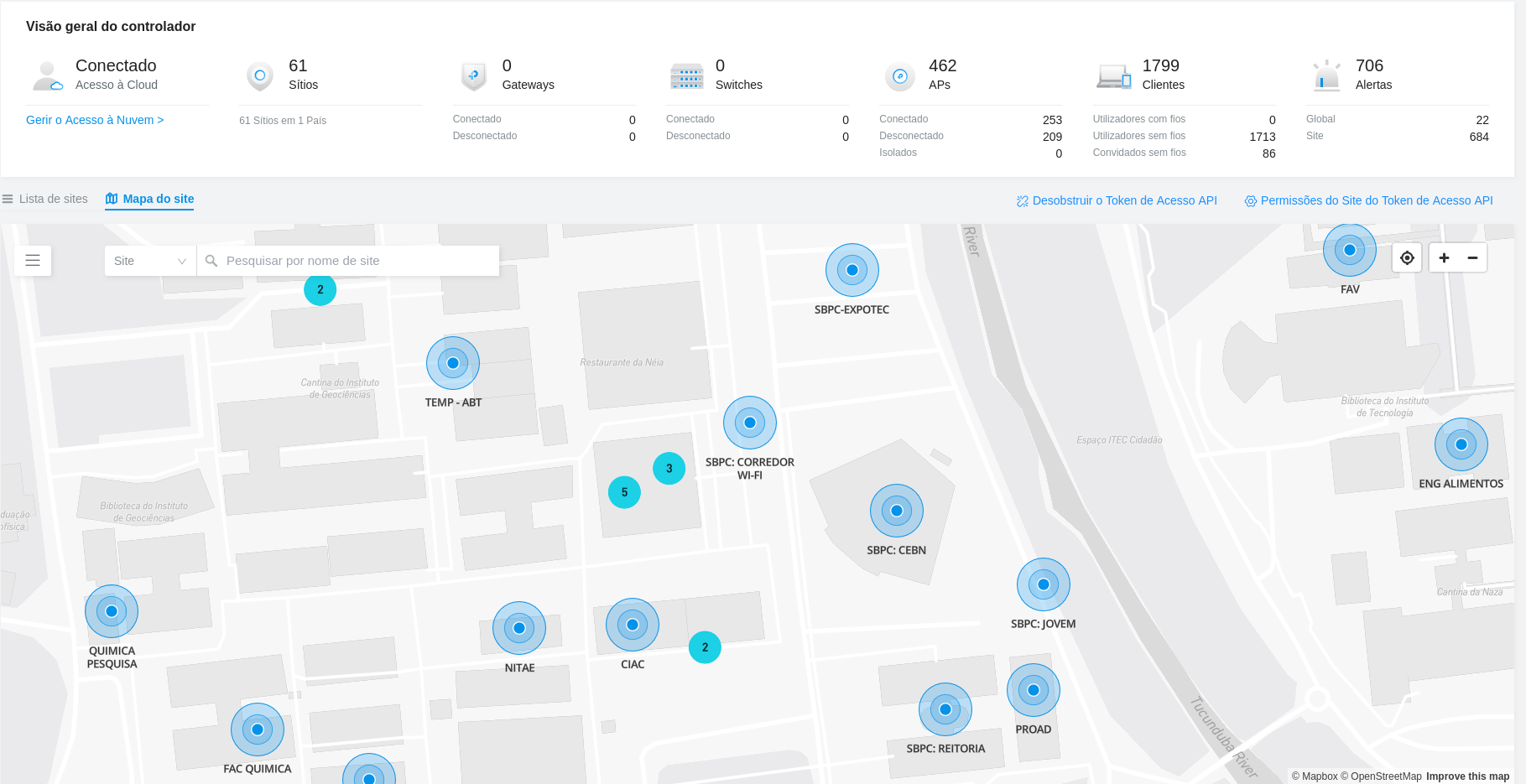Click the QUIMICA PESQUISA site marker

pyautogui.click(x=112, y=611)
